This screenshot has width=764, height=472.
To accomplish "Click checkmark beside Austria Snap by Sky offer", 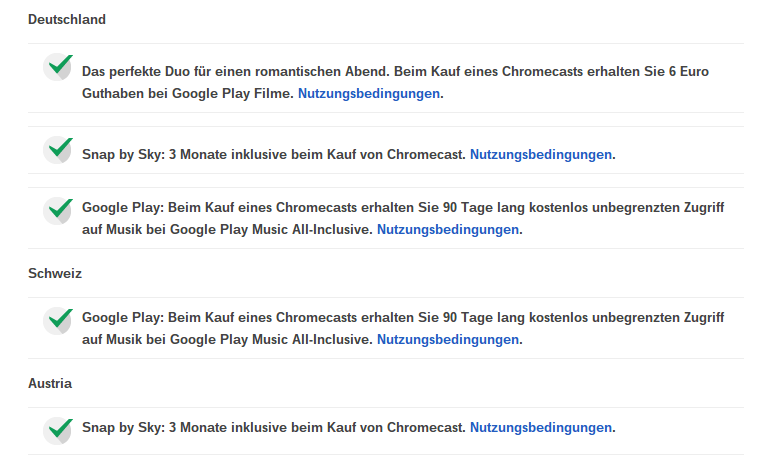I will [x=58, y=431].
